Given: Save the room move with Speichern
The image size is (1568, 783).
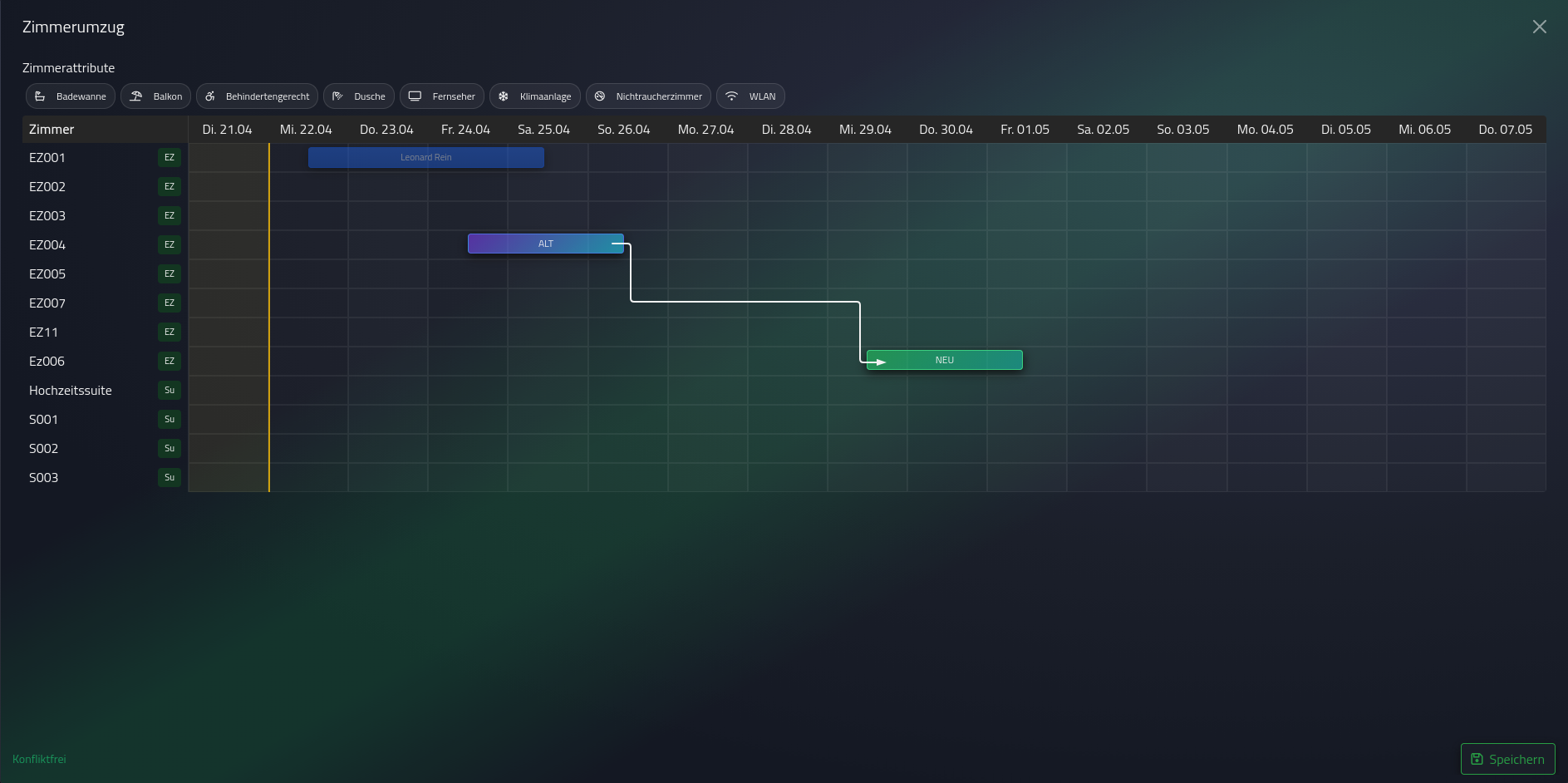Looking at the screenshot, I should pyautogui.click(x=1507, y=759).
